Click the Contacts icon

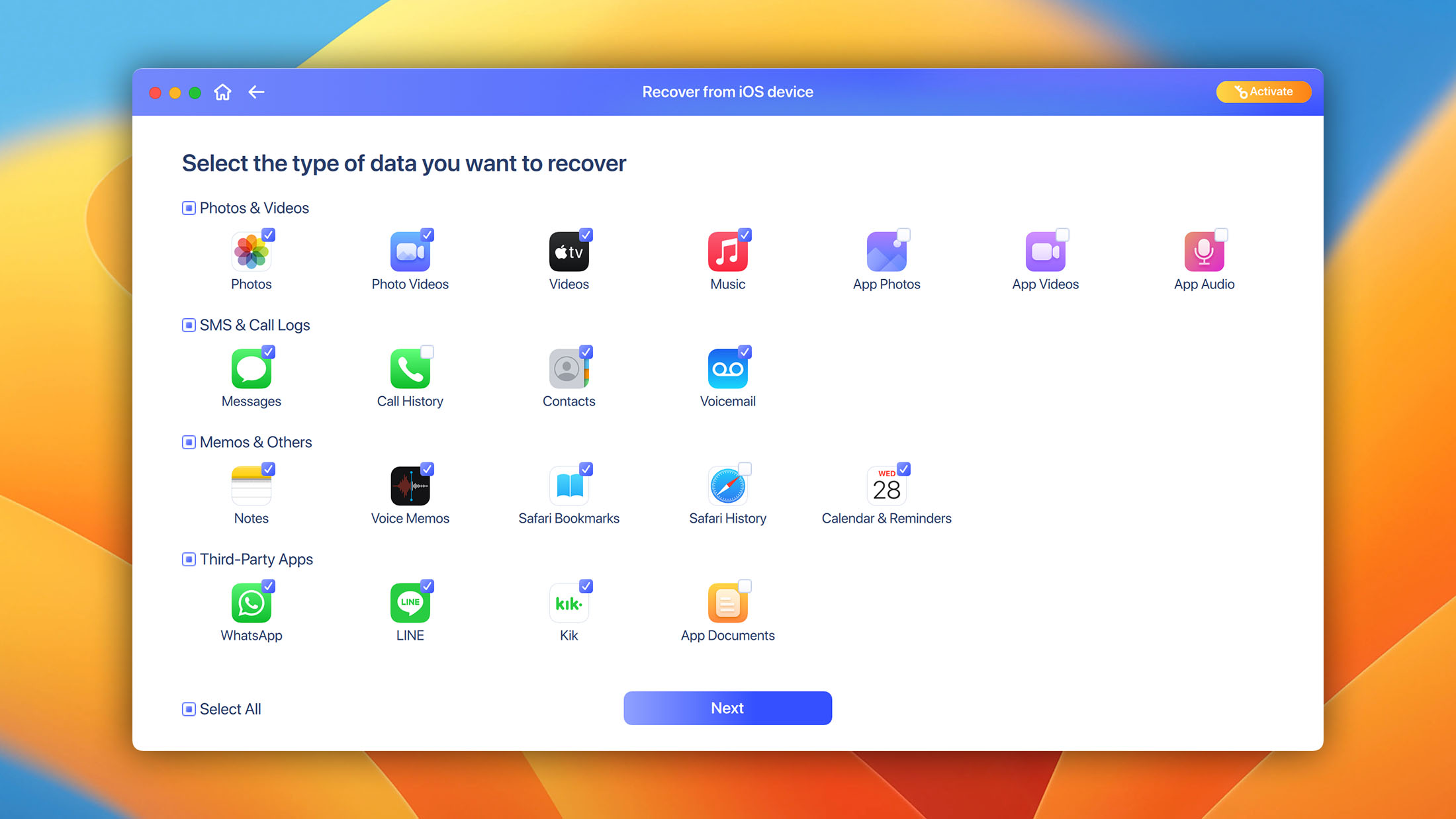[x=569, y=368]
